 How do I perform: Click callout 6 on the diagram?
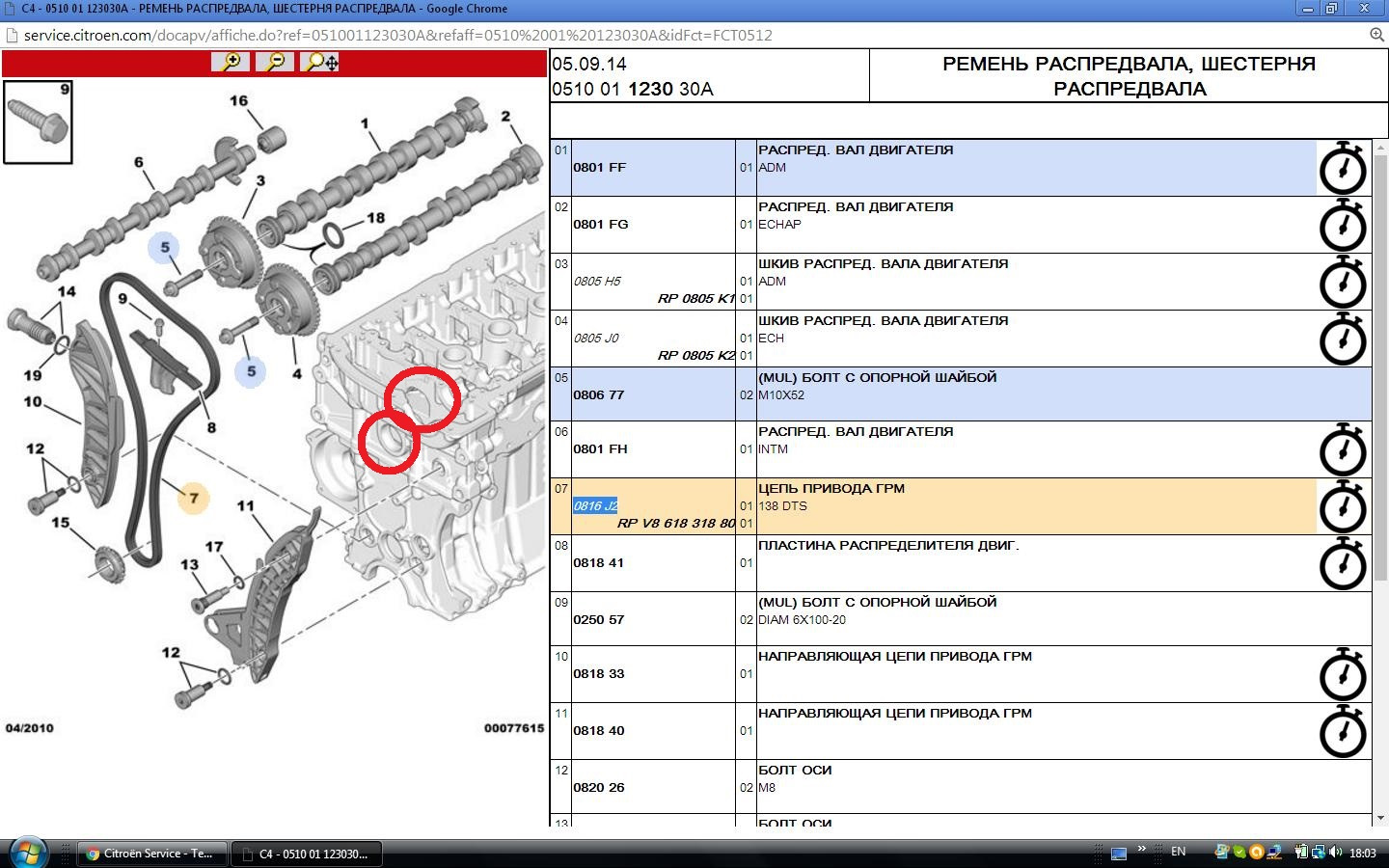[x=139, y=162]
